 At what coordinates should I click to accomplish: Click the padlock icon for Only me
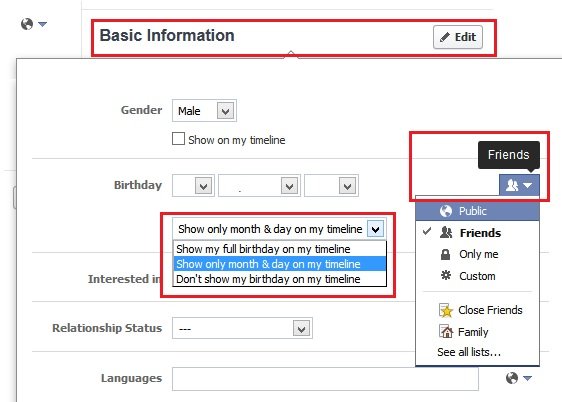tap(445, 254)
